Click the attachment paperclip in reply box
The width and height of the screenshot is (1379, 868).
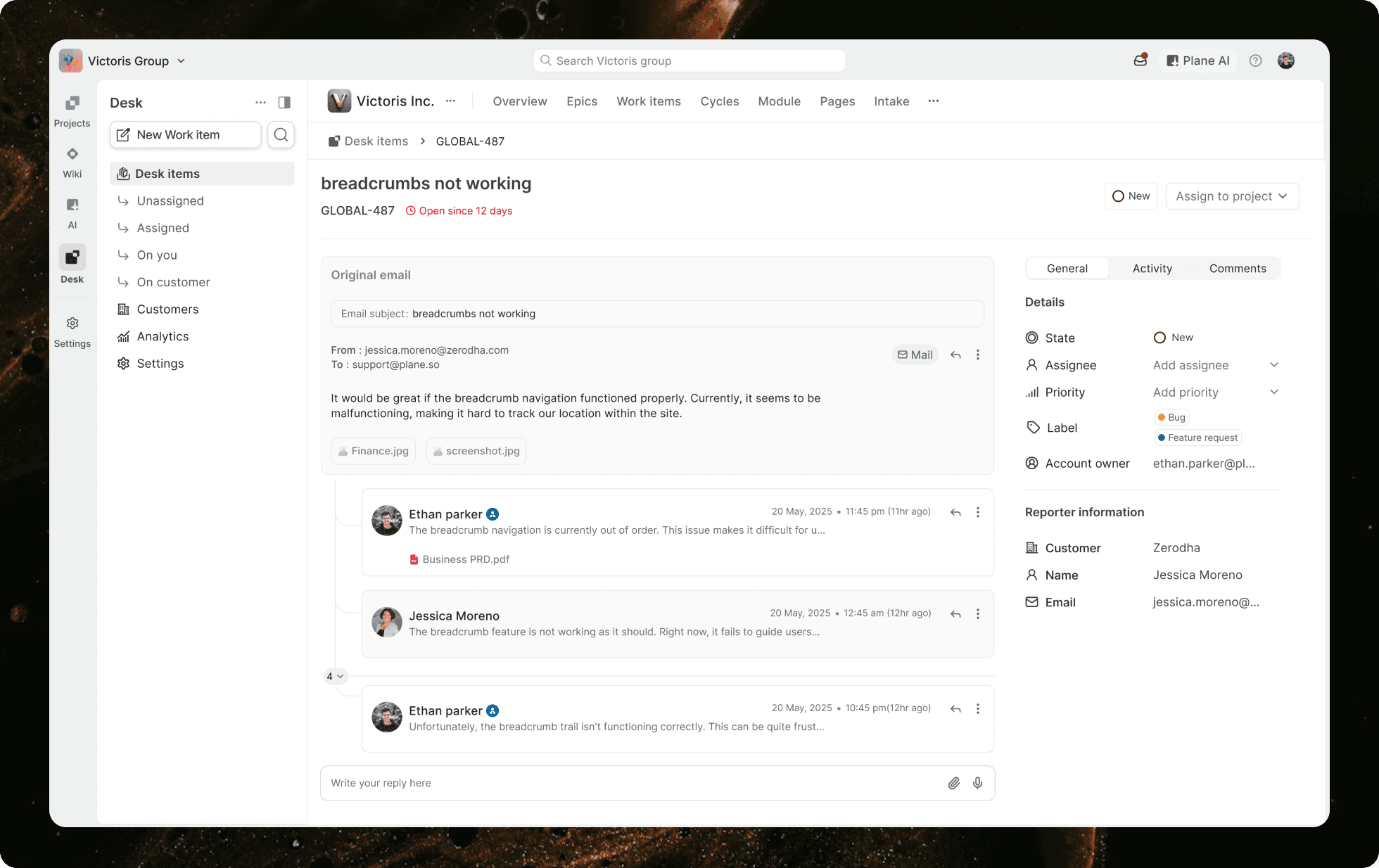point(953,783)
